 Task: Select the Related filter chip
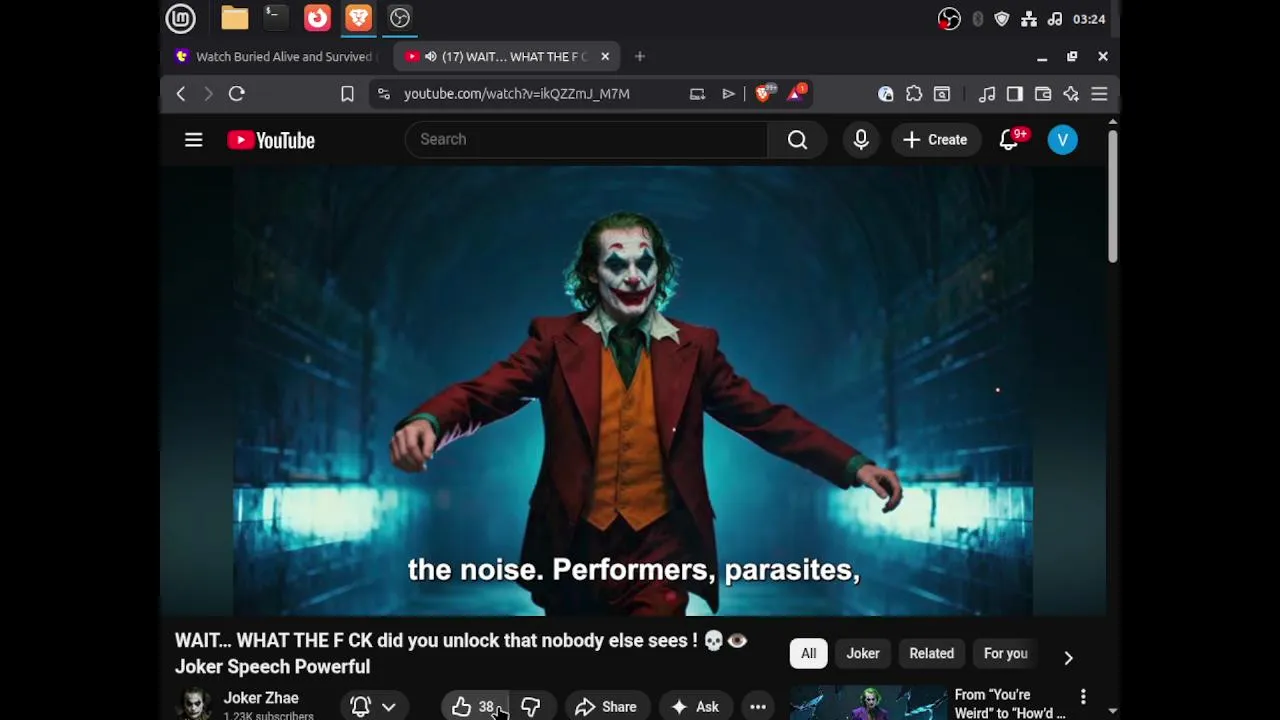point(931,653)
